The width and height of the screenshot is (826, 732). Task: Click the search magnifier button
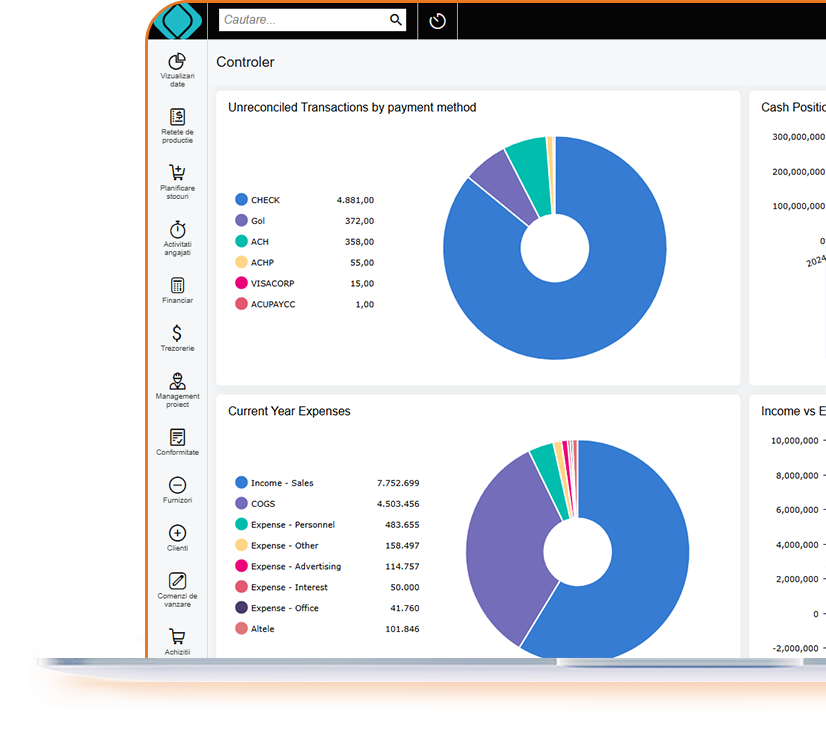click(395, 20)
